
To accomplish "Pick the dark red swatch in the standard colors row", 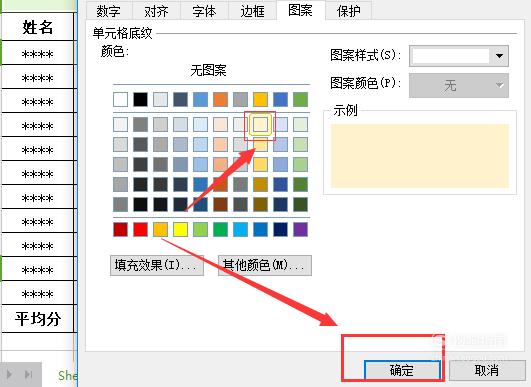I will pyautogui.click(x=120, y=229).
